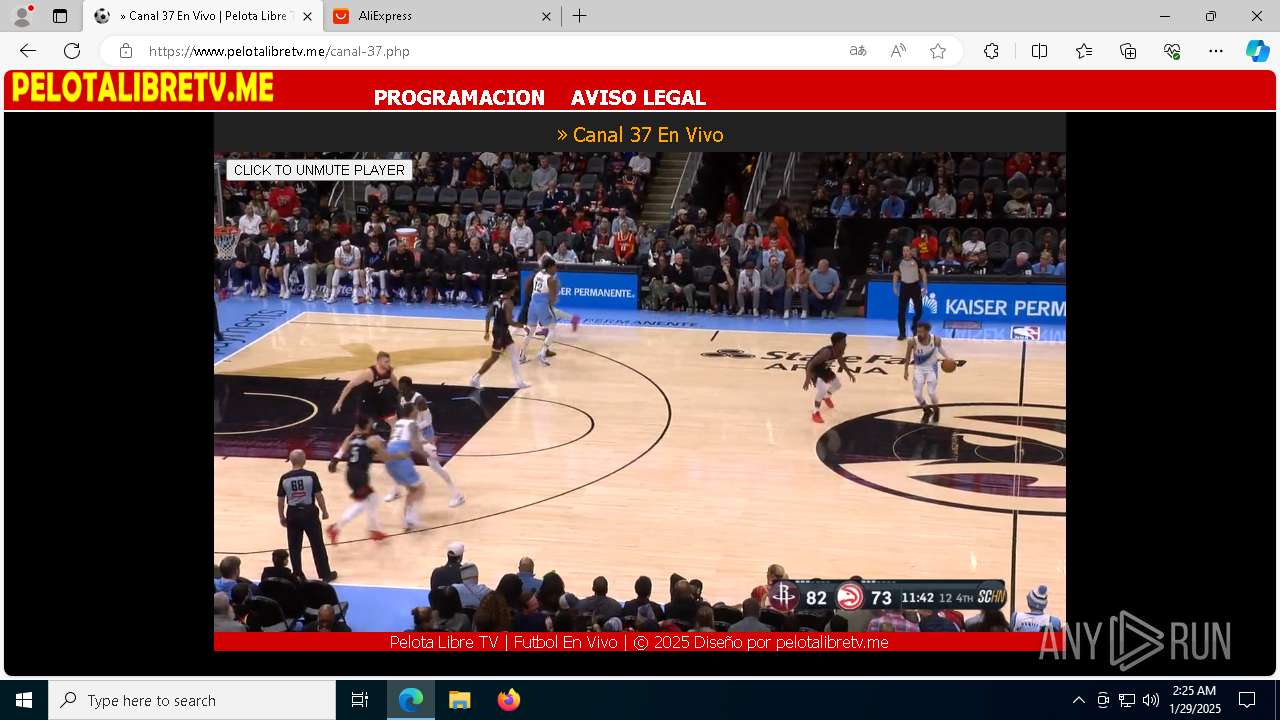Activate the Read aloud icon
The width and height of the screenshot is (1280, 720).
tap(898, 51)
